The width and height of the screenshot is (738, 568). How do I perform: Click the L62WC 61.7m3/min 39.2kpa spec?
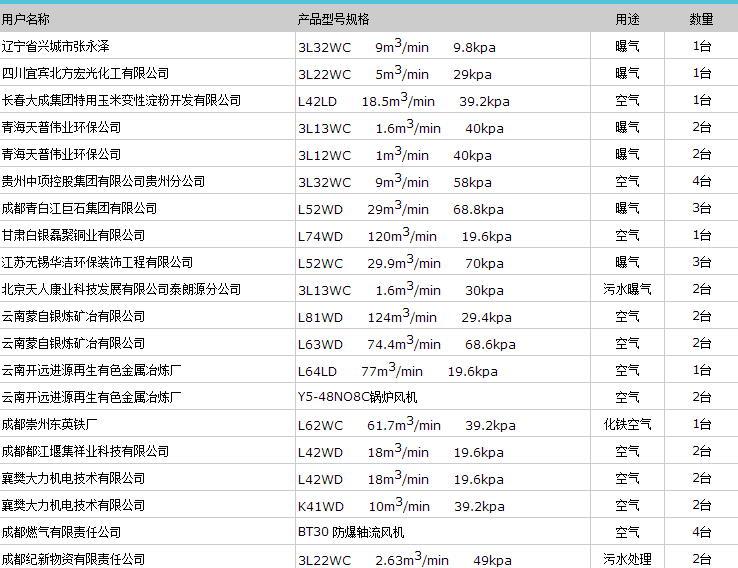[x=407, y=424]
